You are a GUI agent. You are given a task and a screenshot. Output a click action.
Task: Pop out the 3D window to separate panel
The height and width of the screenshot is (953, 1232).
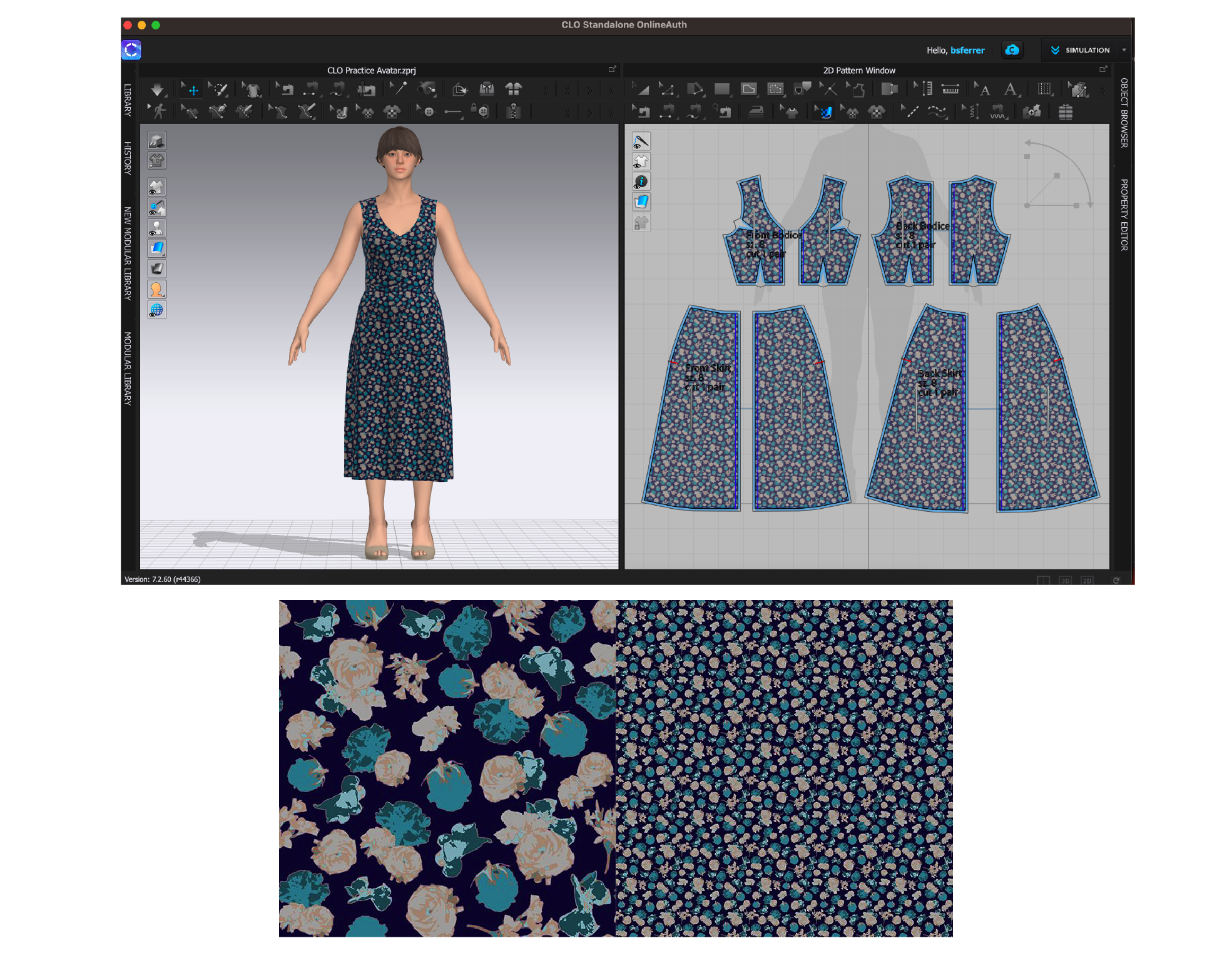tap(612, 69)
